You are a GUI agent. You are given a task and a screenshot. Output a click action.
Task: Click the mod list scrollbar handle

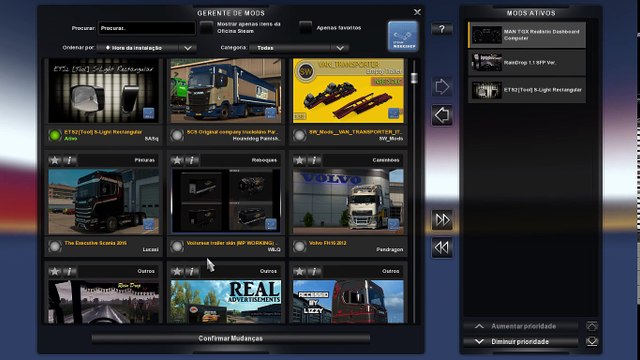coord(414,78)
